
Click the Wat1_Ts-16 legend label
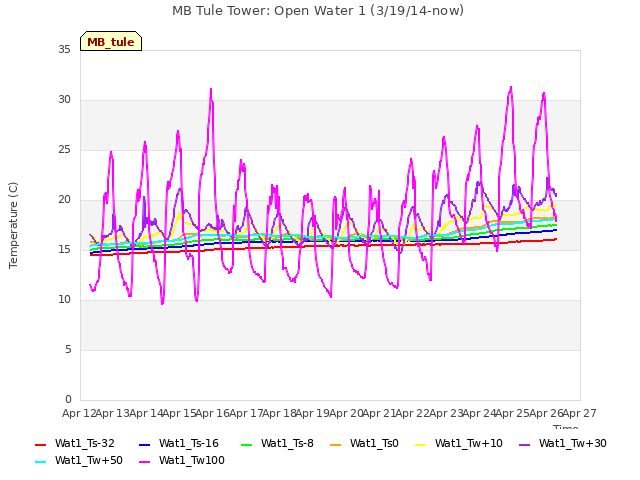(189, 444)
